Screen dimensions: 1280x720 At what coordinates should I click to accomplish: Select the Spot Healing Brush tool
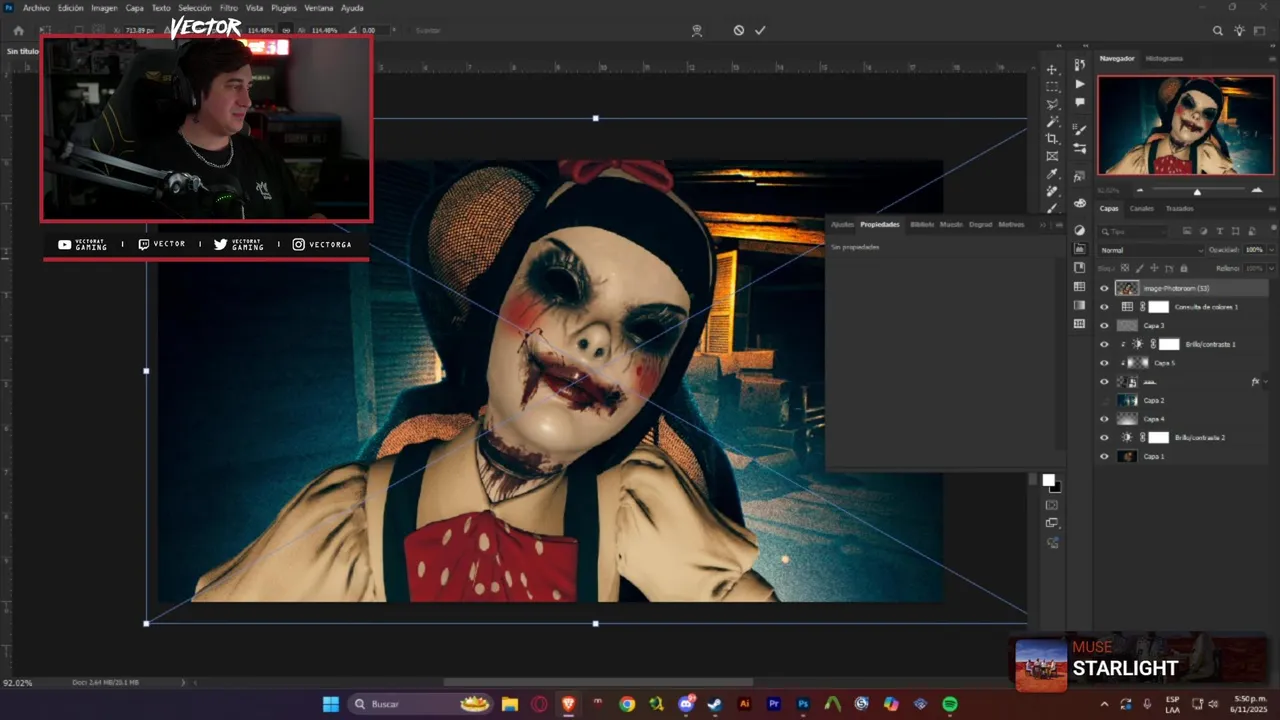1052,191
